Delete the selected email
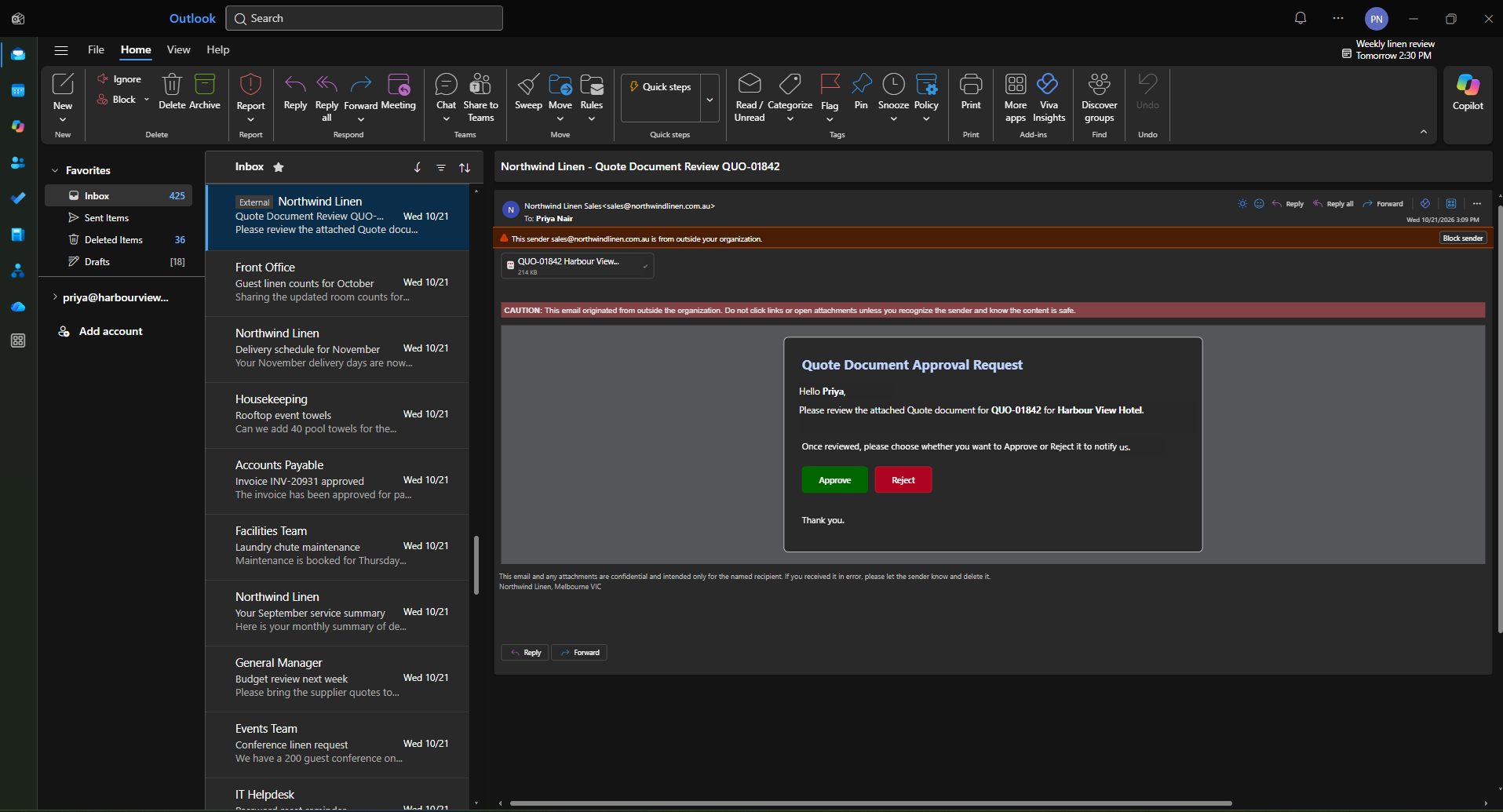The image size is (1503, 812). coord(172,92)
